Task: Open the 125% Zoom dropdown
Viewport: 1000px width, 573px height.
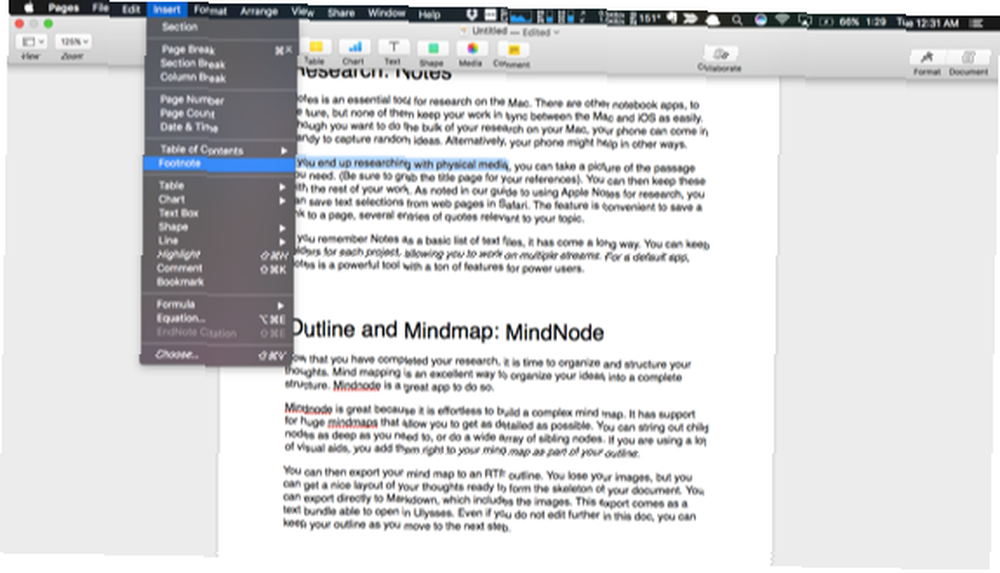Action: pos(73,42)
